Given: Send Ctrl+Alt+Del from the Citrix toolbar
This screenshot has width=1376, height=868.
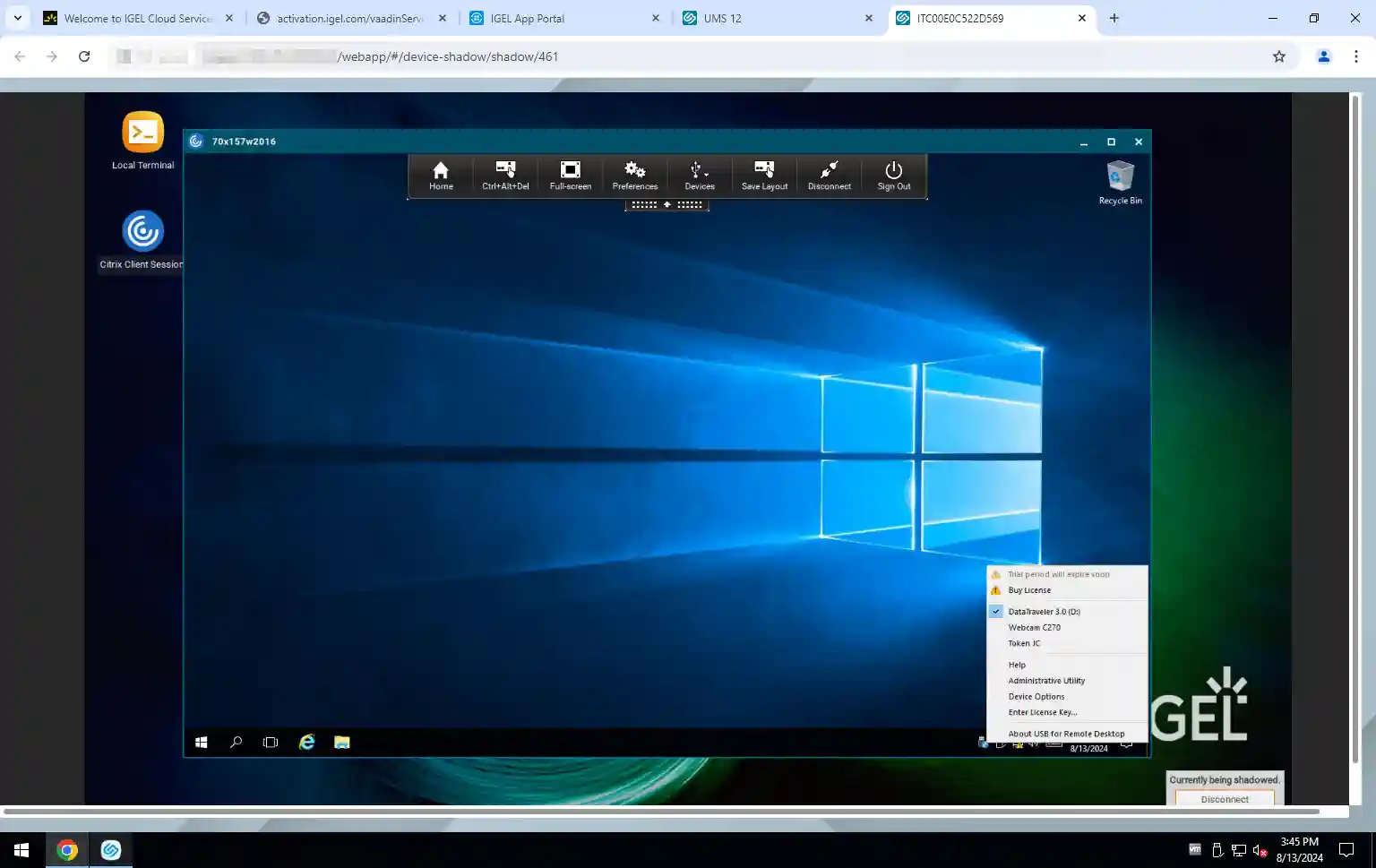Looking at the screenshot, I should click(505, 176).
